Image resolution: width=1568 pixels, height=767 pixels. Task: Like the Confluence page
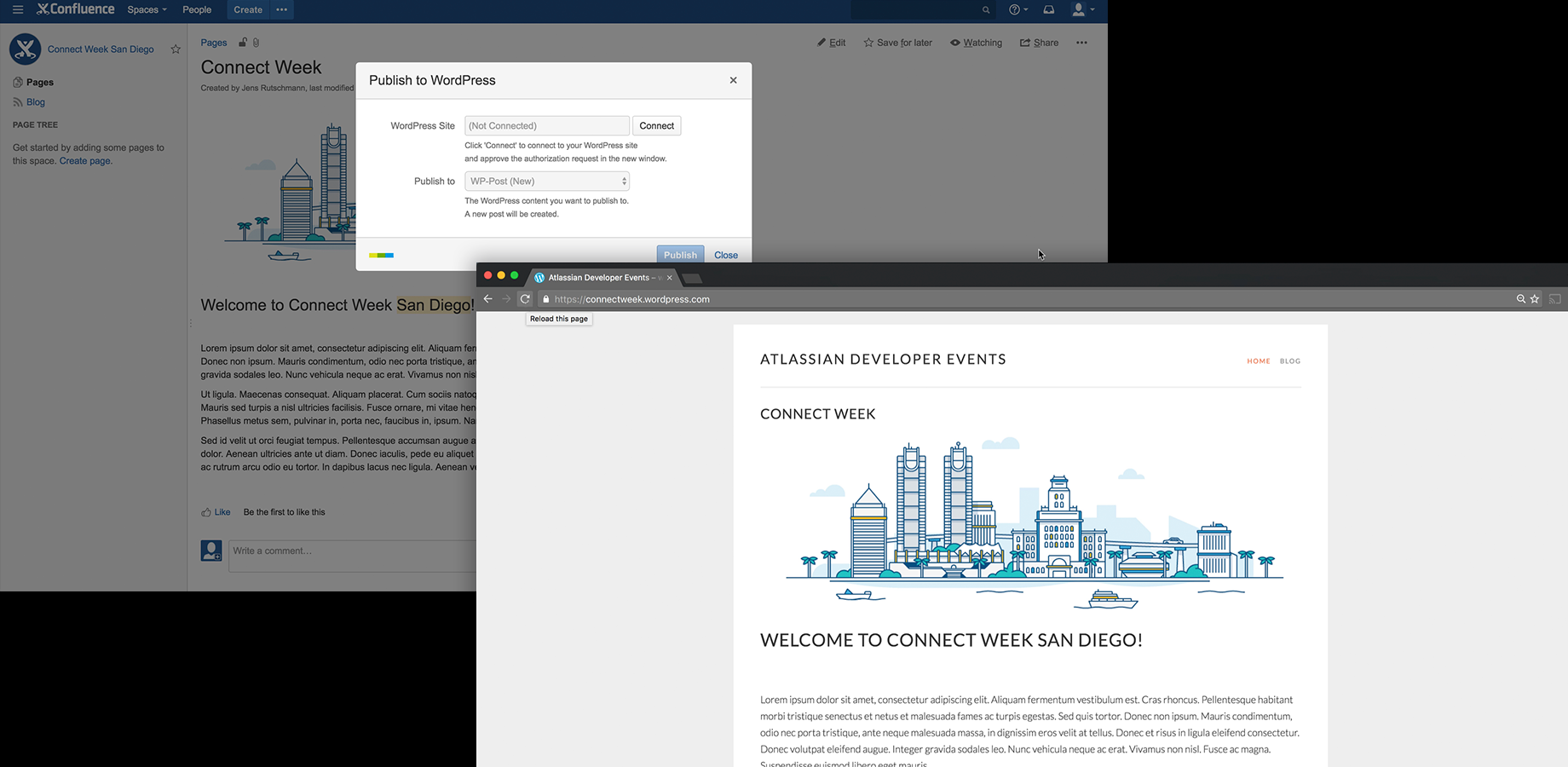(x=216, y=512)
